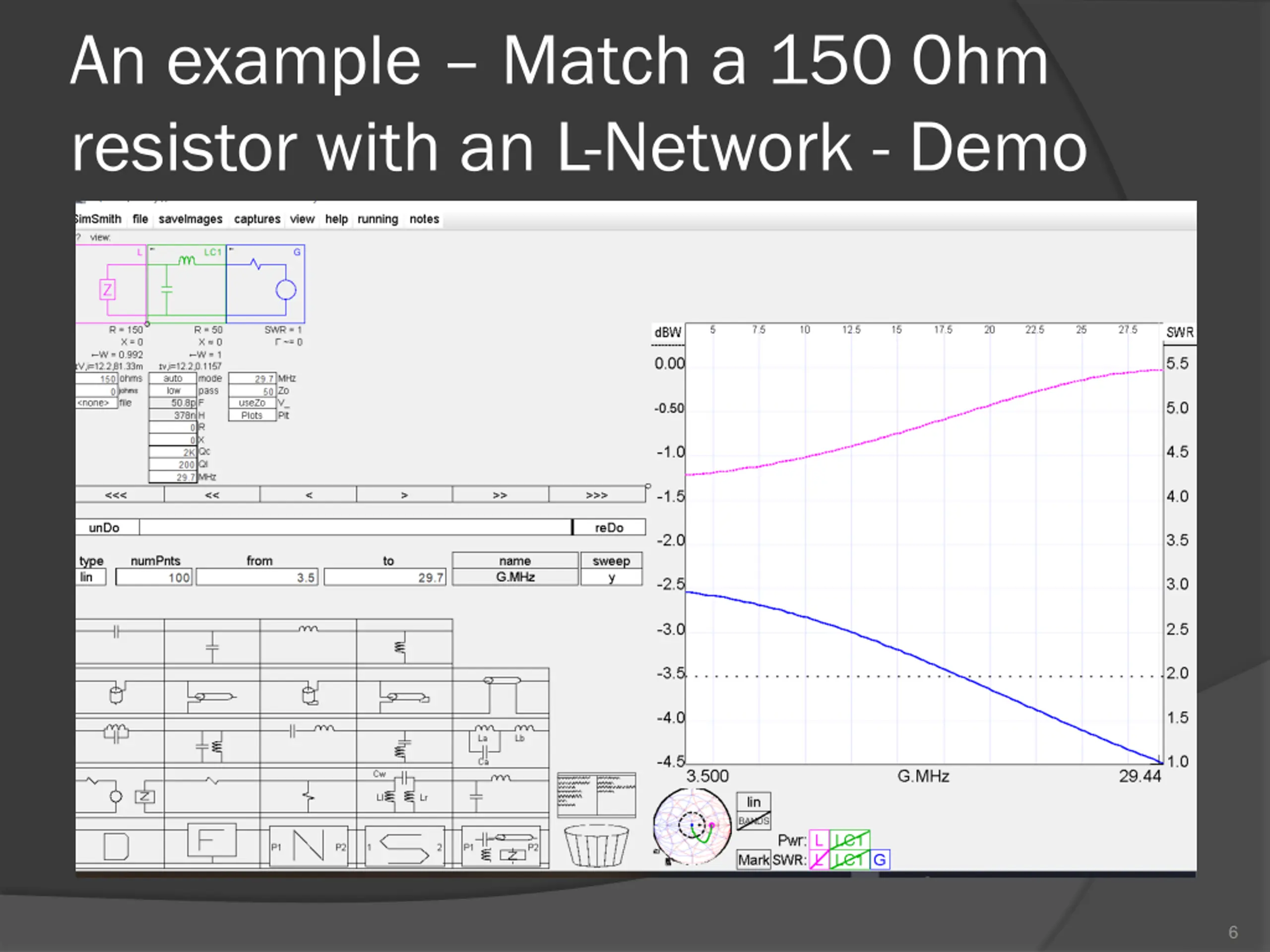Open the Plots option for generator
1270x952 pixels.
pos(252,416)
